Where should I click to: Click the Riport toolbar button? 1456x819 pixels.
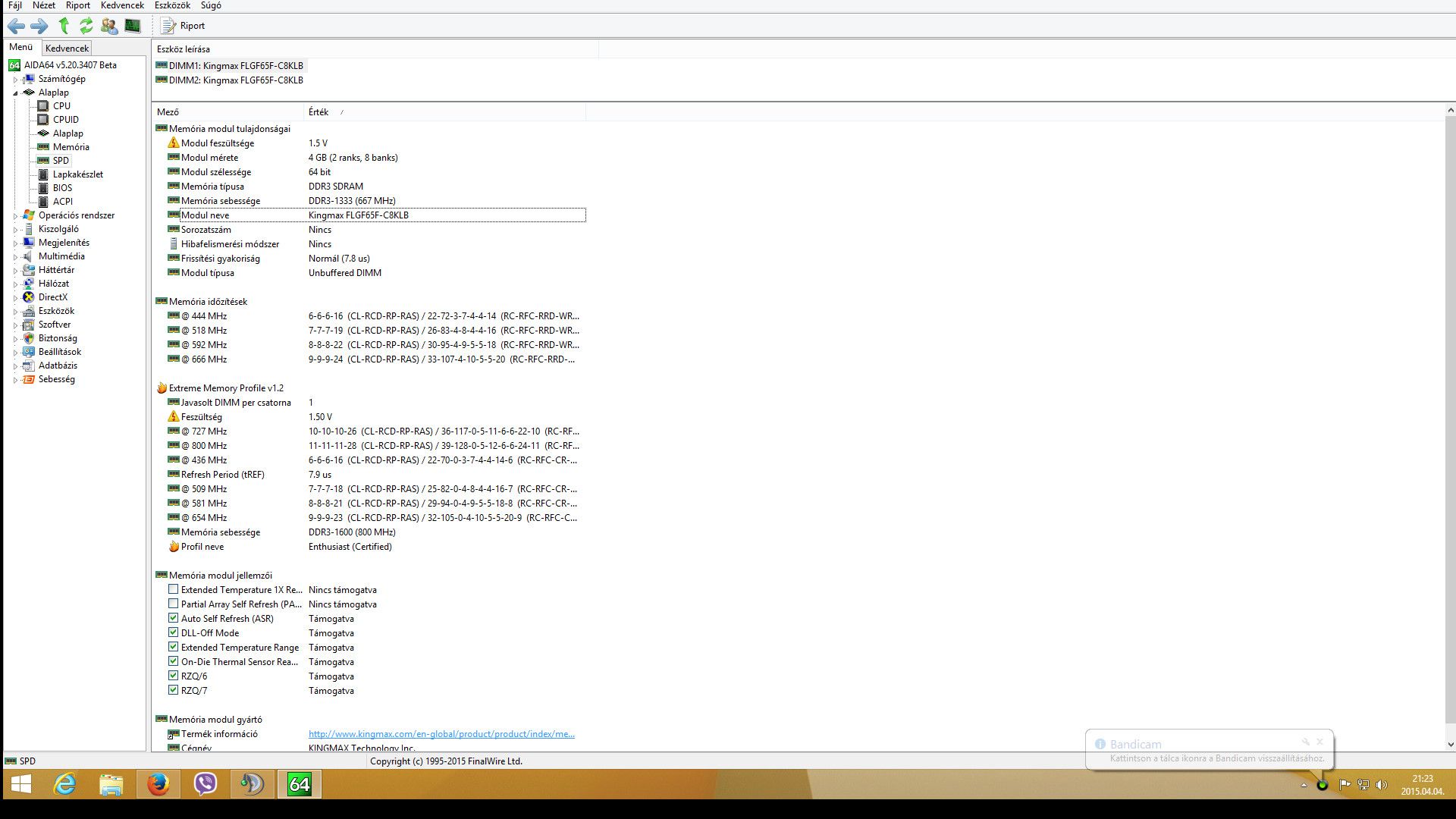[x=183, y=26]
